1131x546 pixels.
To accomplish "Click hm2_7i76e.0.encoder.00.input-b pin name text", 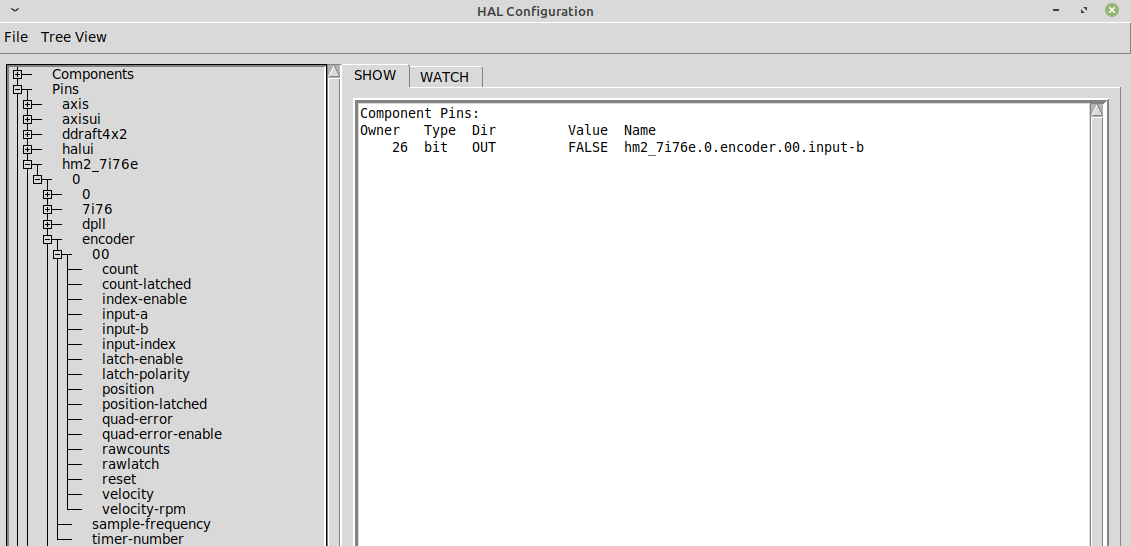I will point(744,148).
